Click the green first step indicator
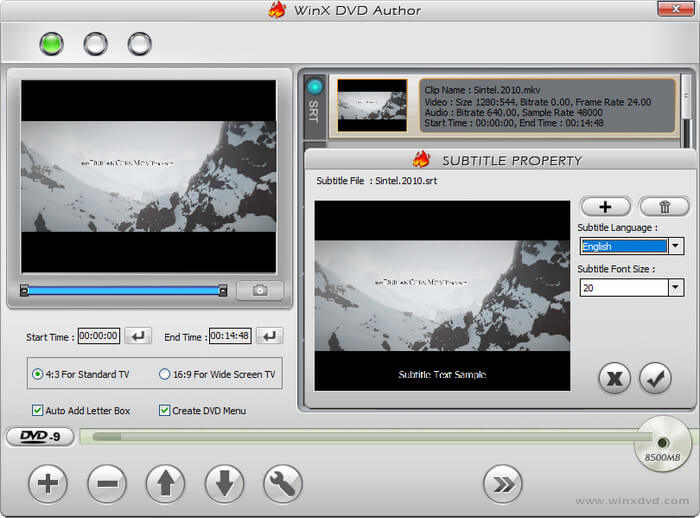 pyautogui.click(x=51, y=44)
